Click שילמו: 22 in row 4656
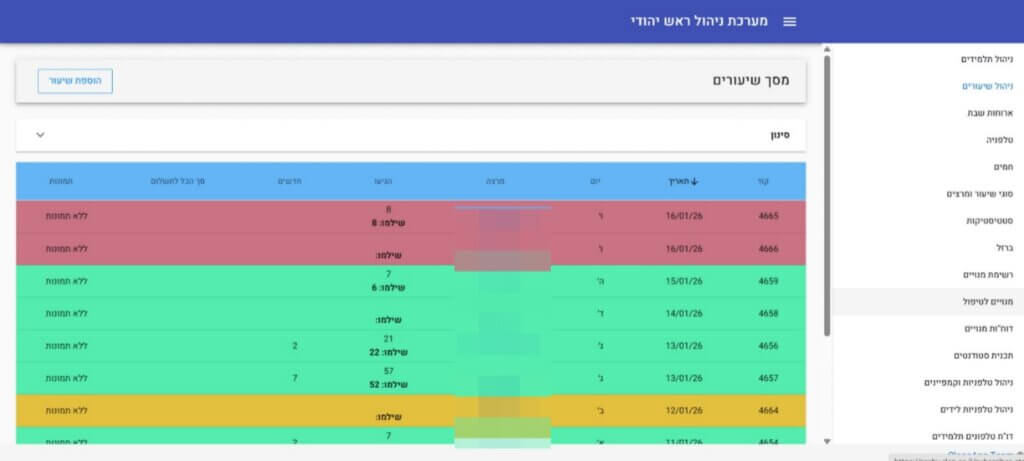 388,353
